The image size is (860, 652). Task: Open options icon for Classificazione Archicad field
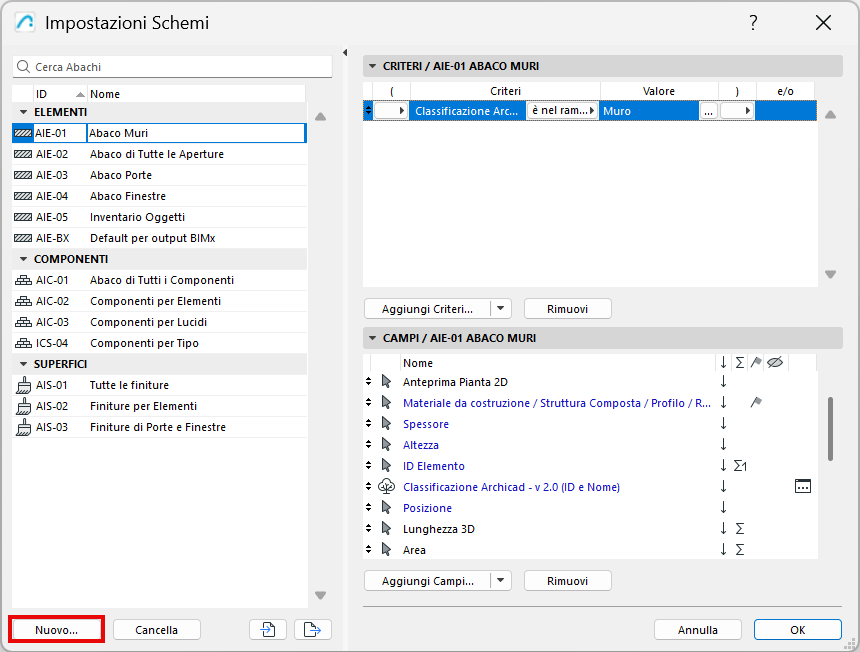pos(802,487)
